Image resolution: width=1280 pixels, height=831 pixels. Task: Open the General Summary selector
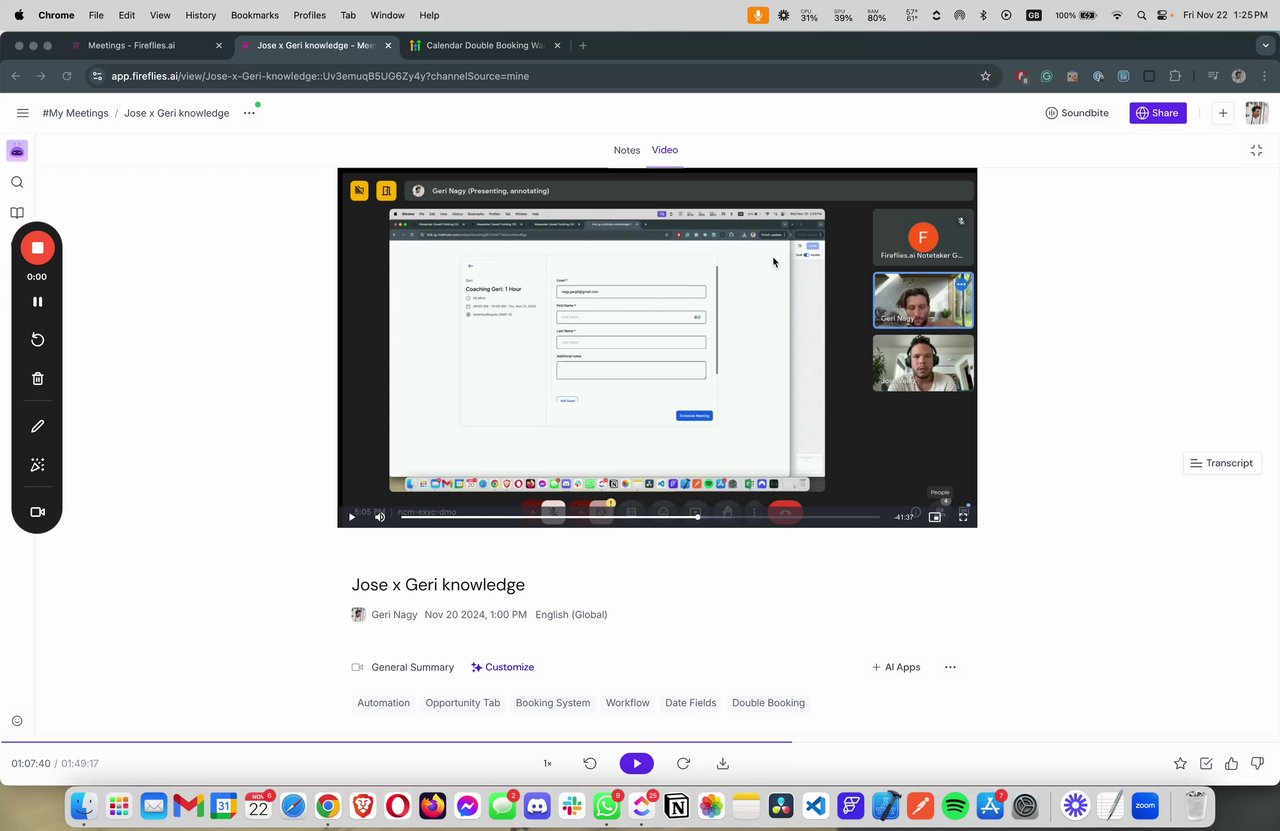coord(403,667)
